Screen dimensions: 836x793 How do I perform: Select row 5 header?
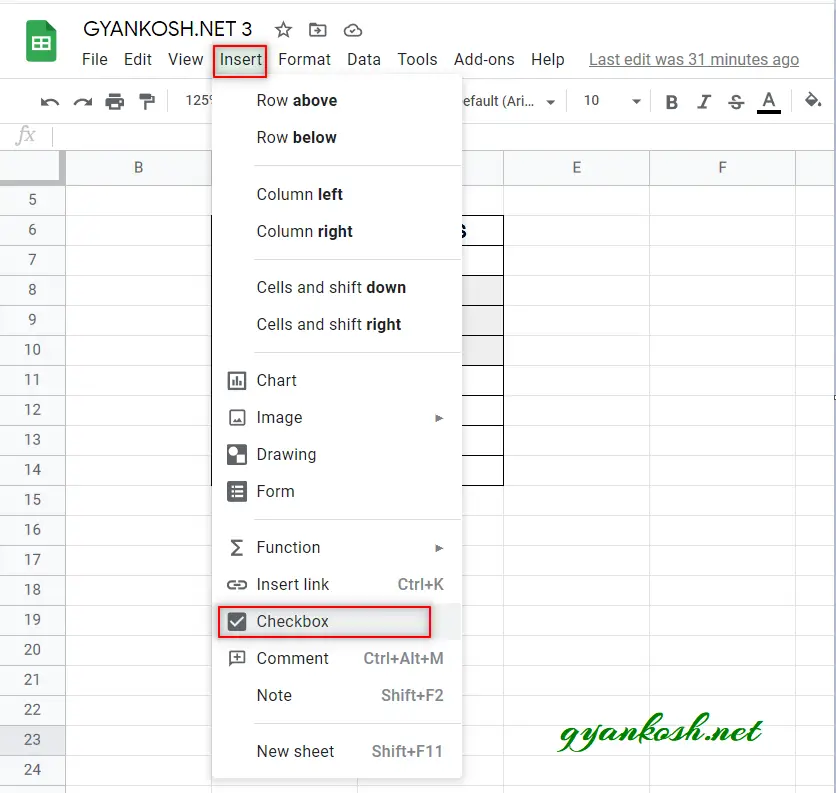33,200
